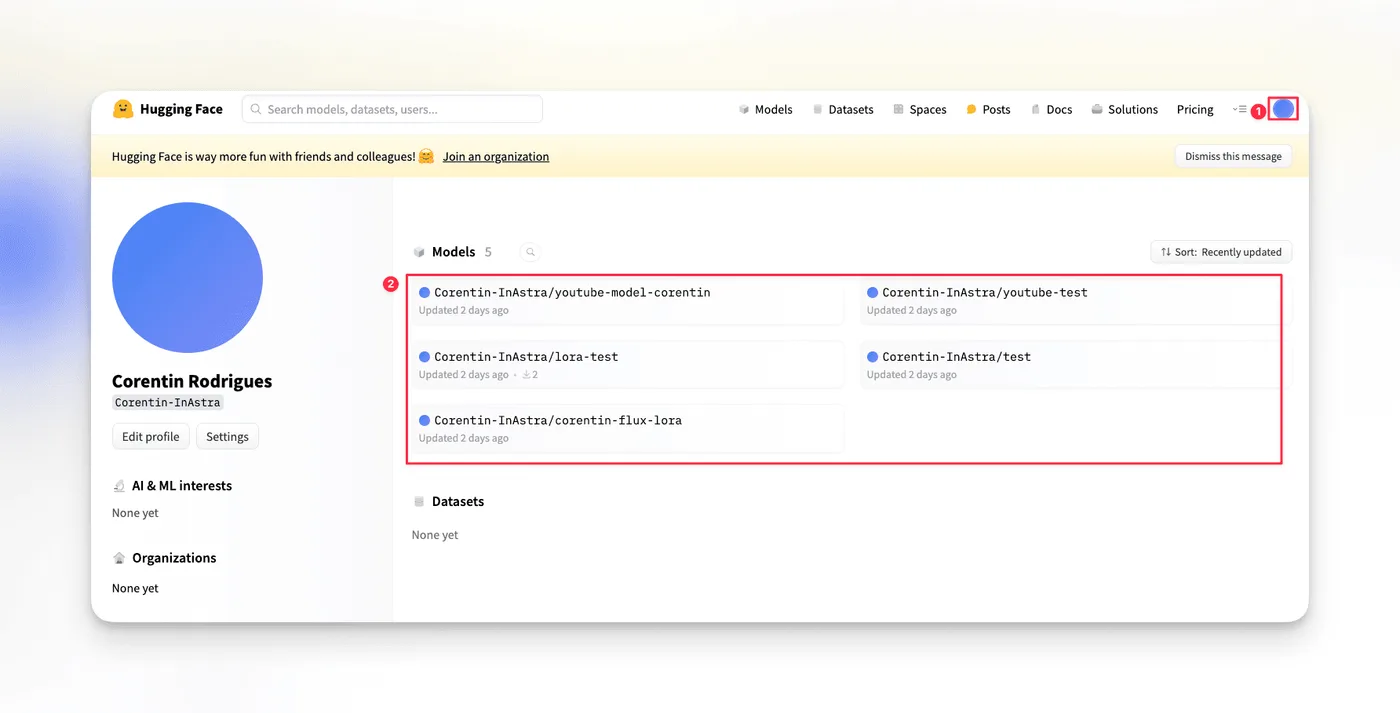Expand the Solutions navigation menu

1125,110
